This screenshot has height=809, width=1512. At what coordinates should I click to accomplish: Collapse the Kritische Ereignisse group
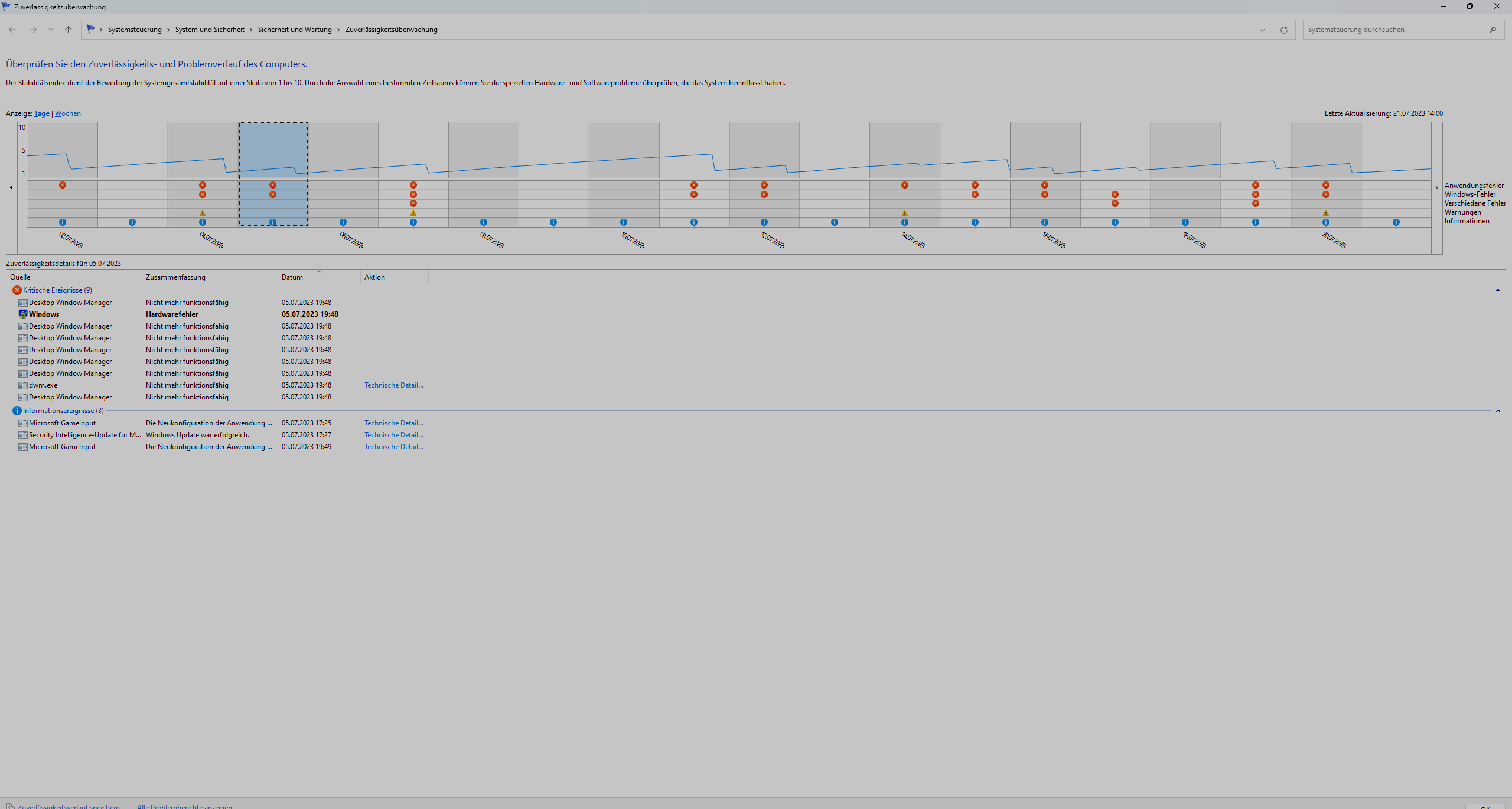coord(1497,290)
